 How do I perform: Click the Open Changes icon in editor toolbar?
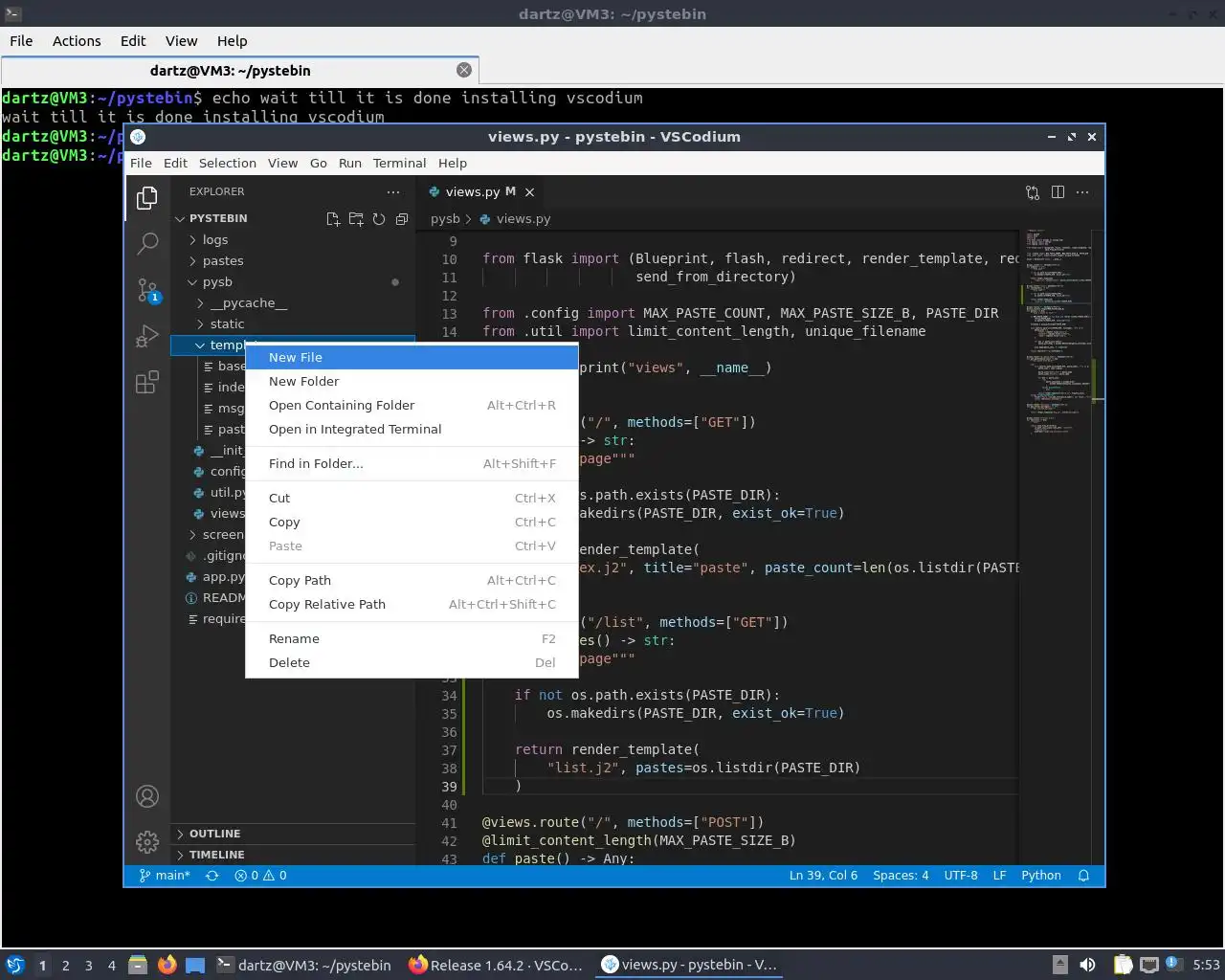point(1033,192)
